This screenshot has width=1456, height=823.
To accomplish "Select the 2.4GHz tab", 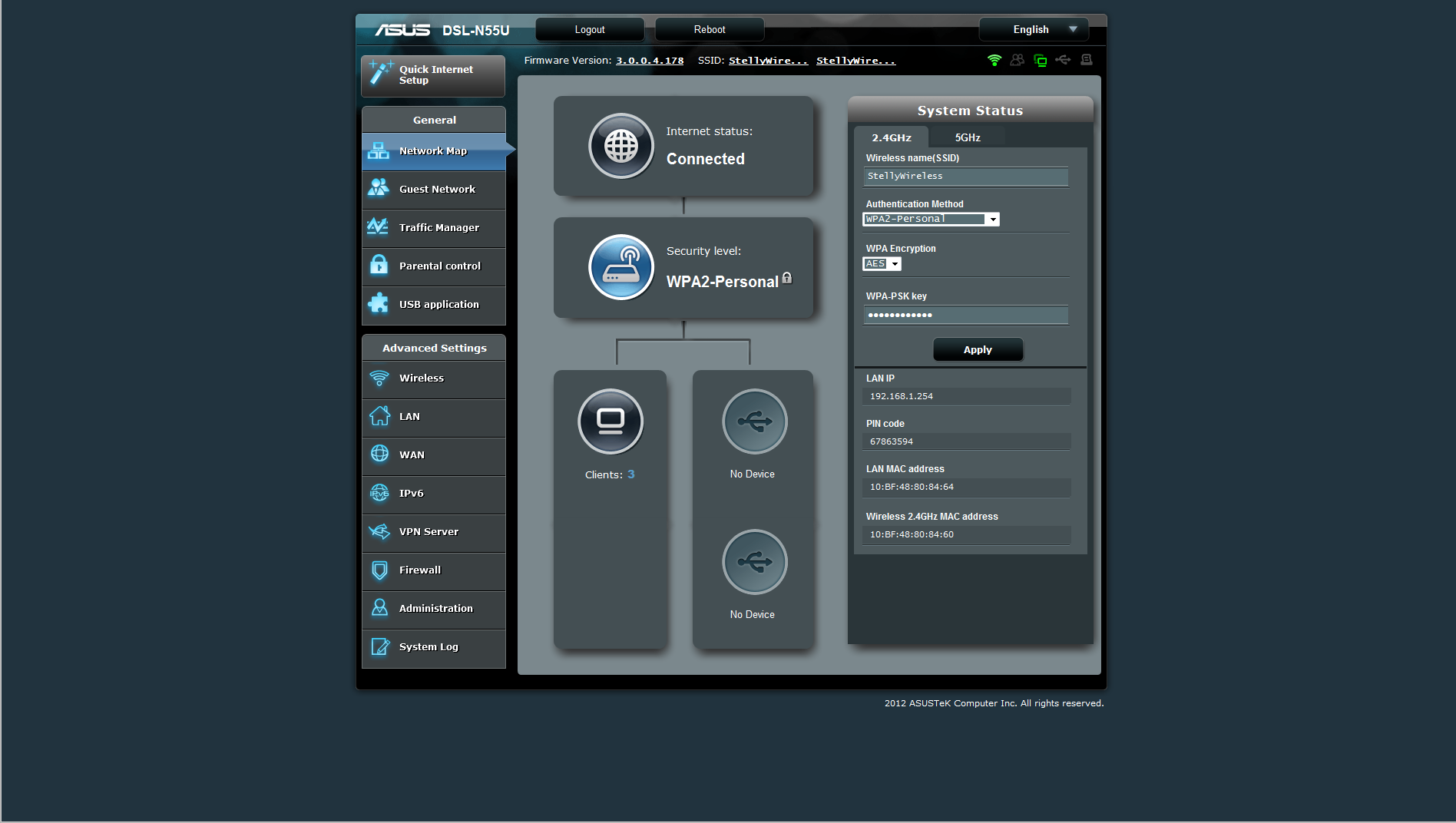I will pos(891,137).
